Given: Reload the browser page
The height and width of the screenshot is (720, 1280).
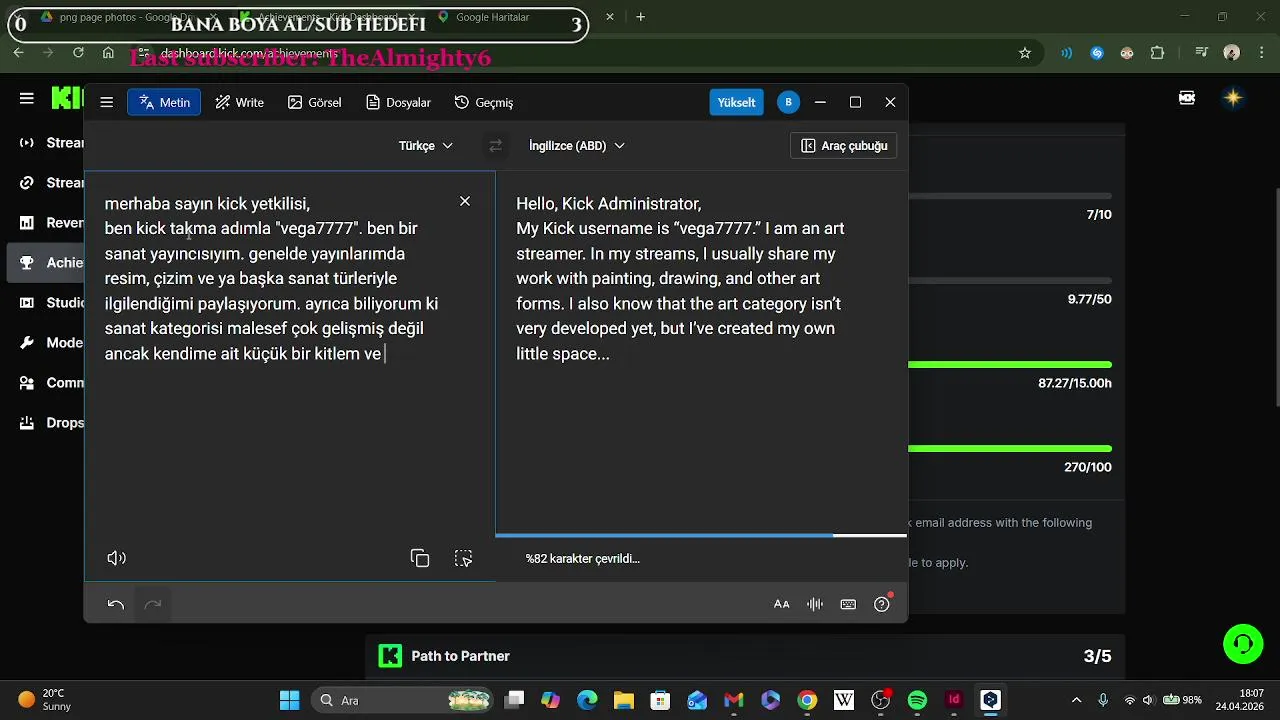Looking at the screenshot, I should pos(78,53).
